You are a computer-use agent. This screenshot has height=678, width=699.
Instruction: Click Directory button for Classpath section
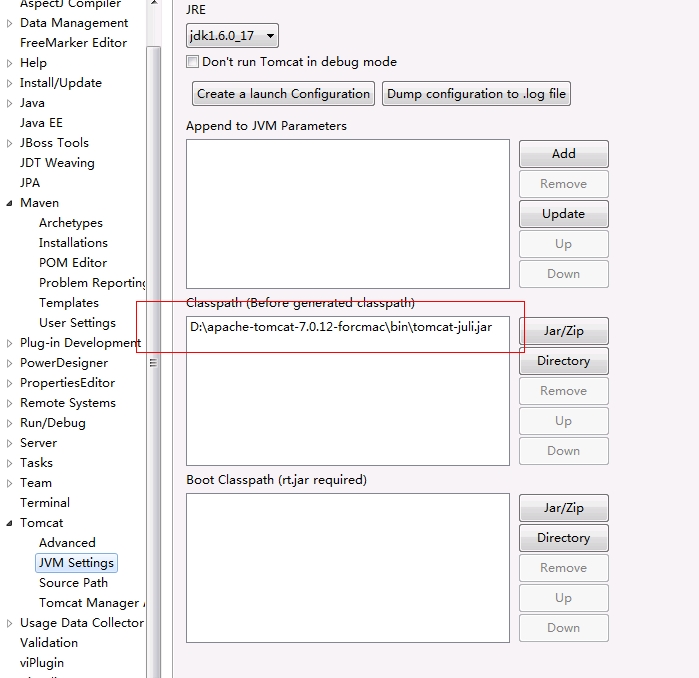pyautogui.click(x=563, y=361)
